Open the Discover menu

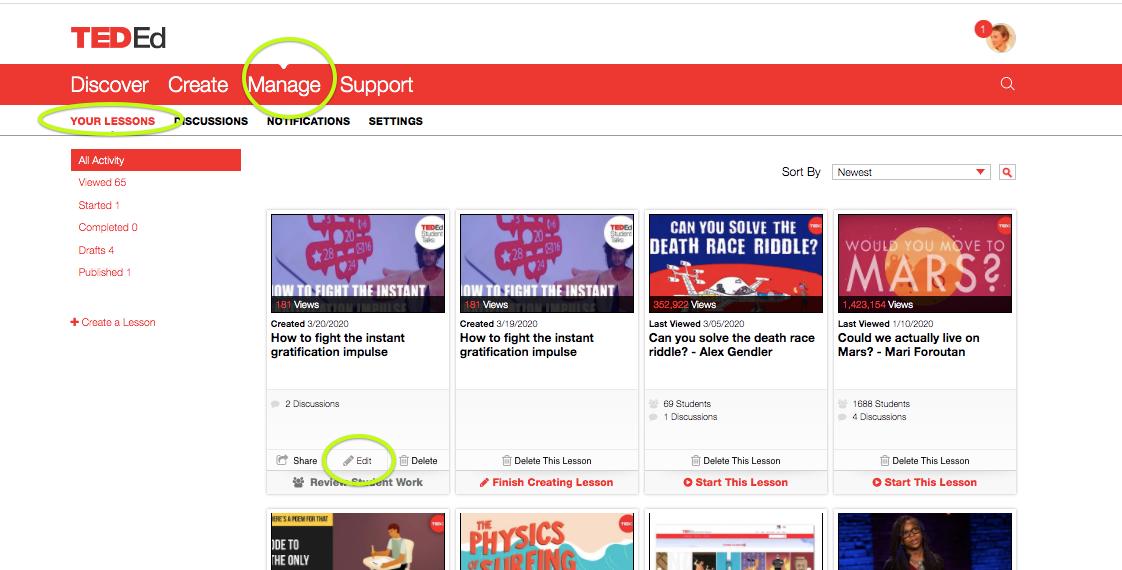pos(109,85)
